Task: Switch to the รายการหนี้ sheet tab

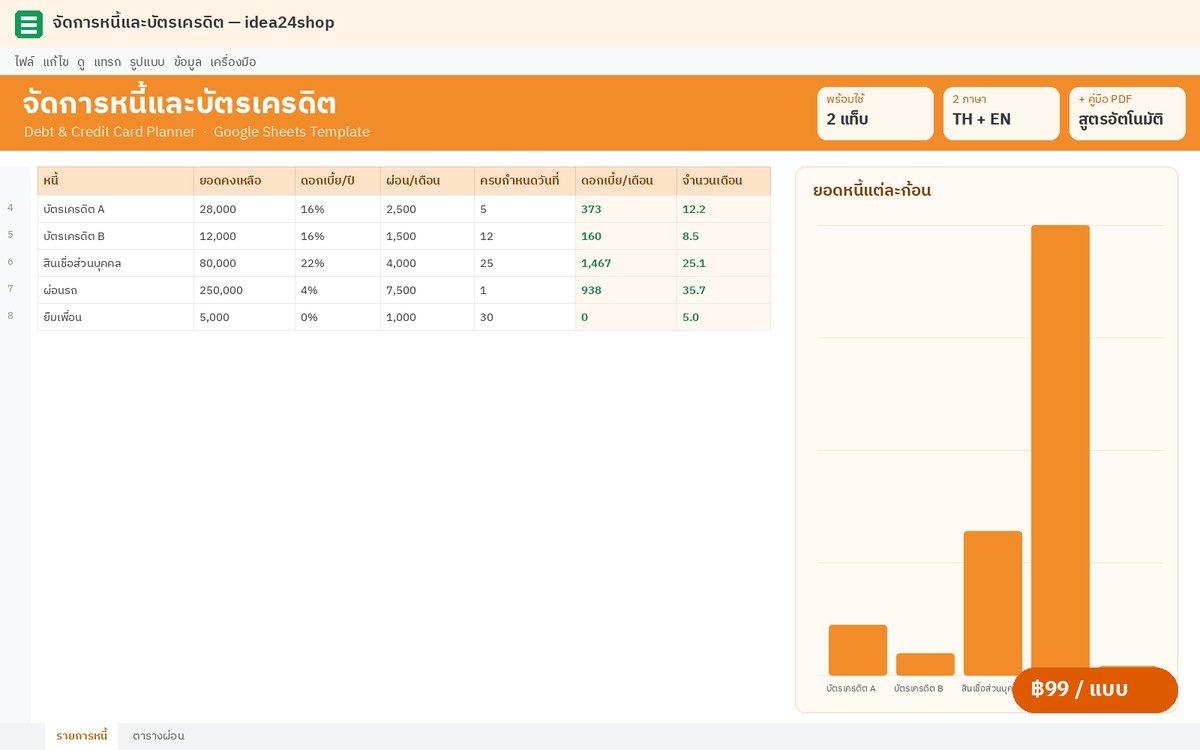Action: click(82, 736)
